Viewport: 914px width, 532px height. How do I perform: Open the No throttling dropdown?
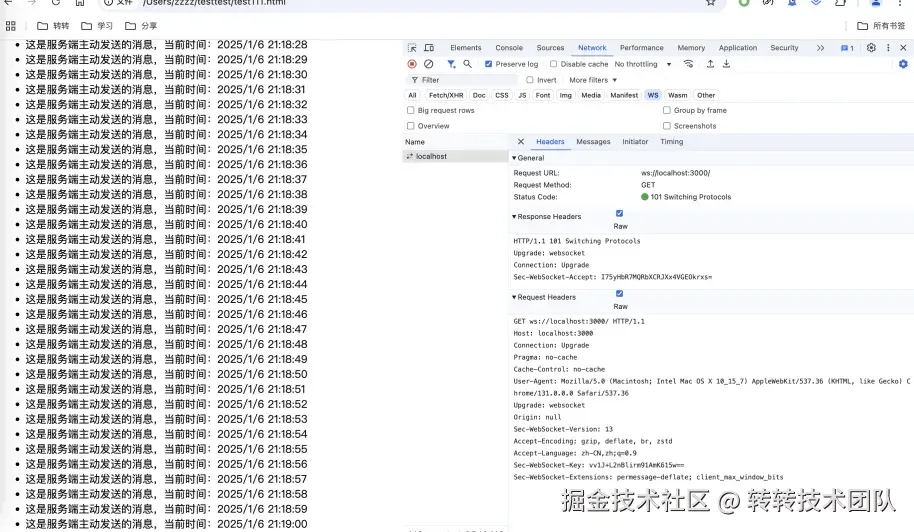click(643, 64)
